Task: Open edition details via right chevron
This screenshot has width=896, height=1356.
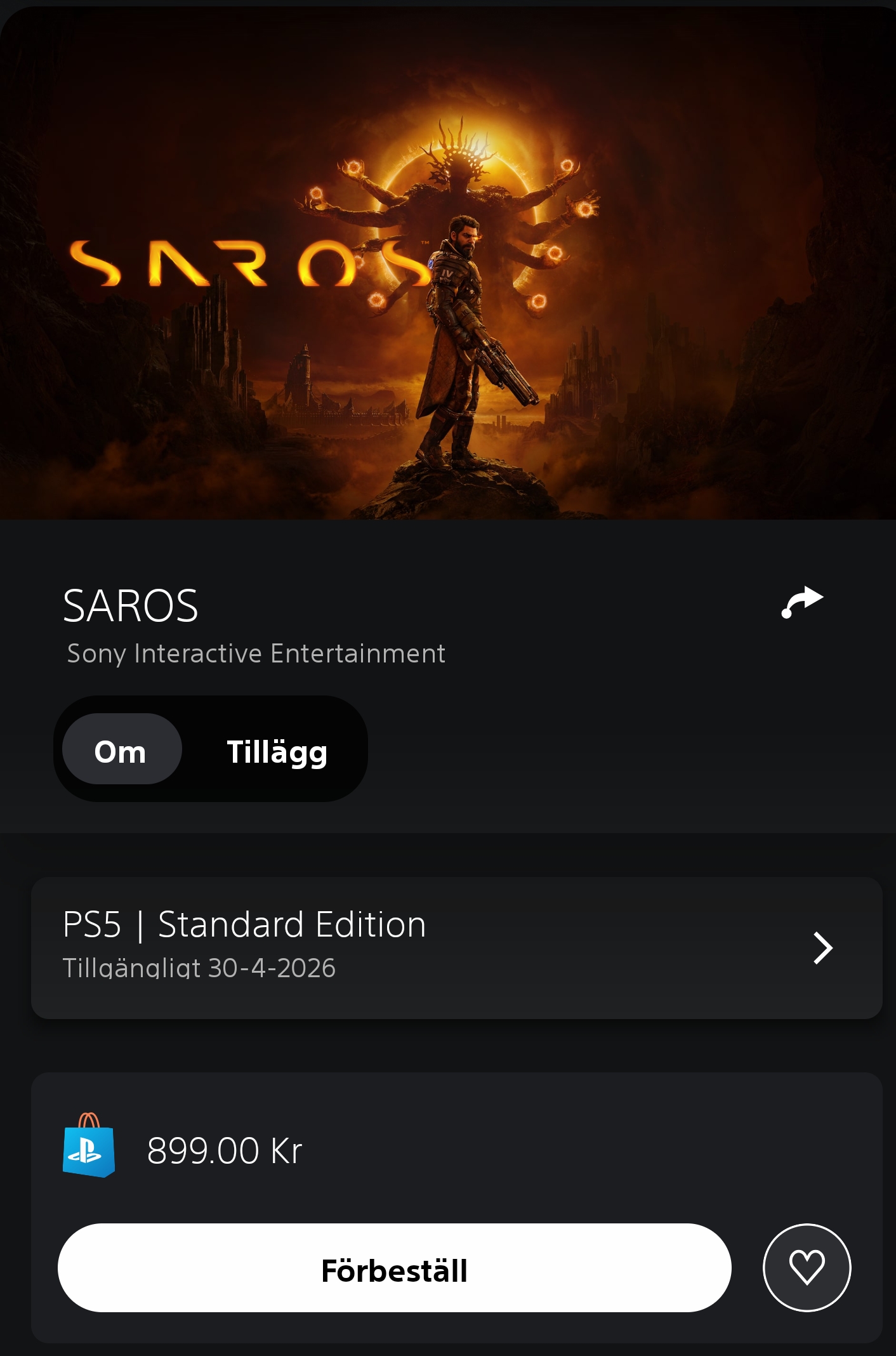Action: (x=823, y=948)
